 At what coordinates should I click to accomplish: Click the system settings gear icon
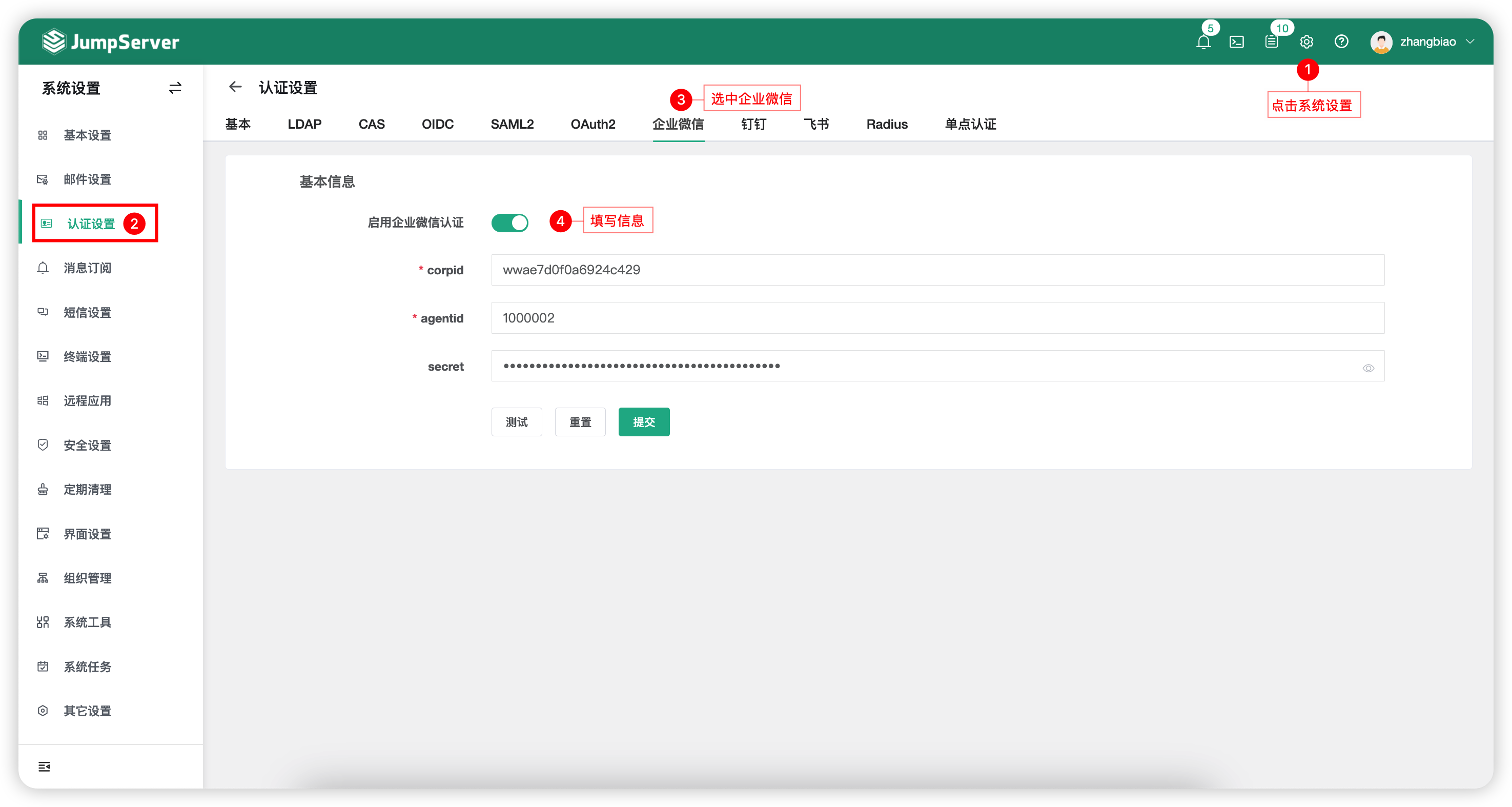(x=1306, y=42)
